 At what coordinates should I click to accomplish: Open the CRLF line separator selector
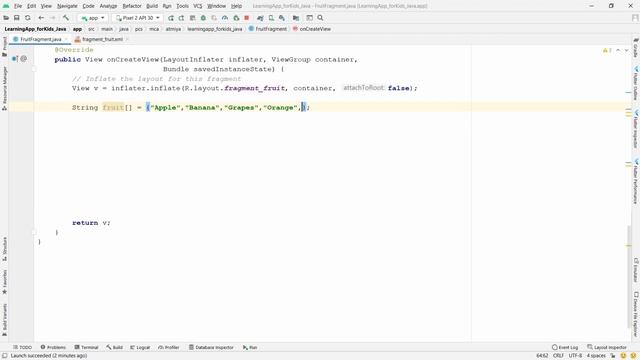558,356
